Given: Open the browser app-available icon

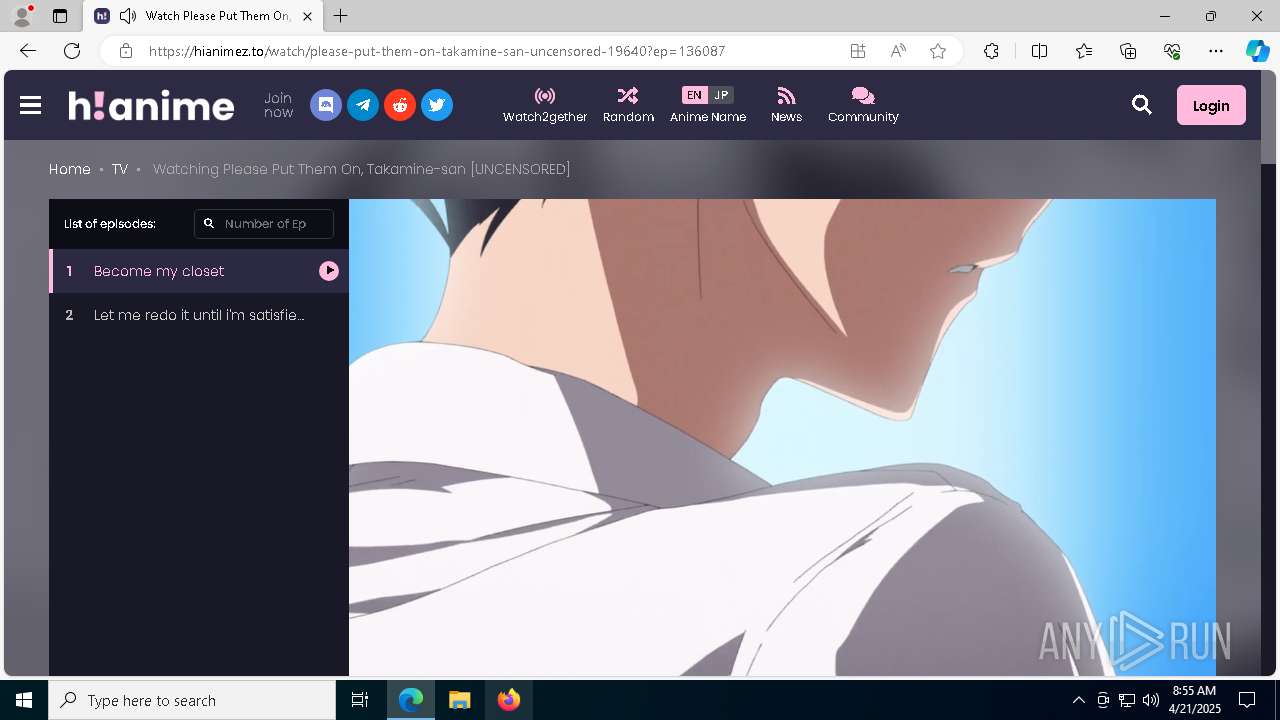Looking at the screenshot, I should tap(858, 51).
